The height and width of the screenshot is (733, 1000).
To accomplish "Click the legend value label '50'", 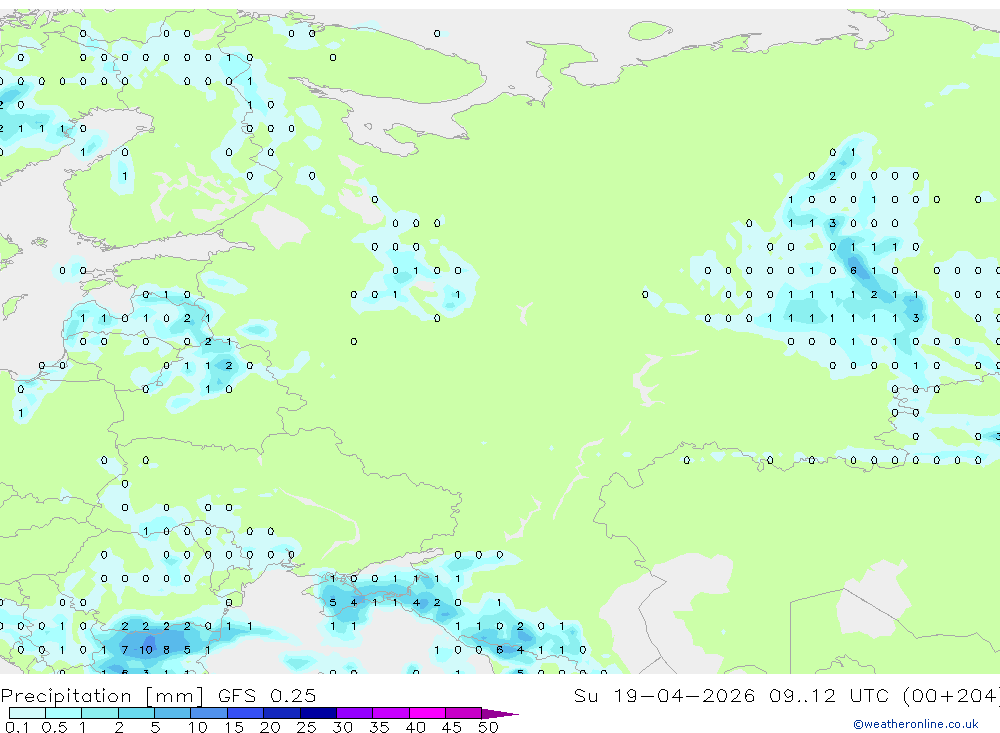I will pos(488,727).
